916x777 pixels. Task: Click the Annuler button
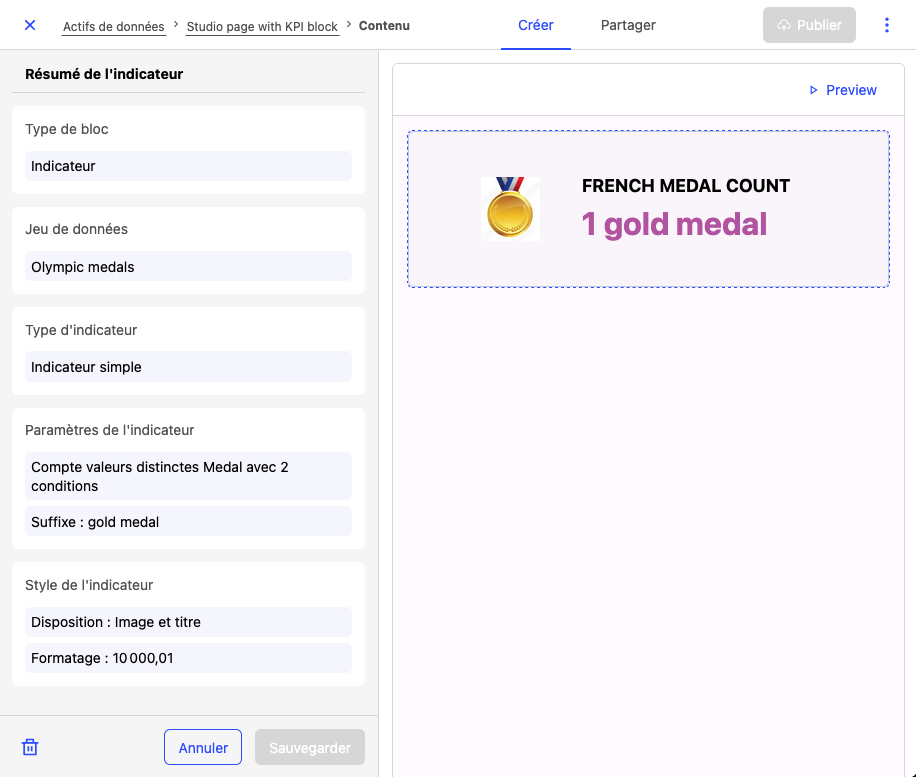203,747
